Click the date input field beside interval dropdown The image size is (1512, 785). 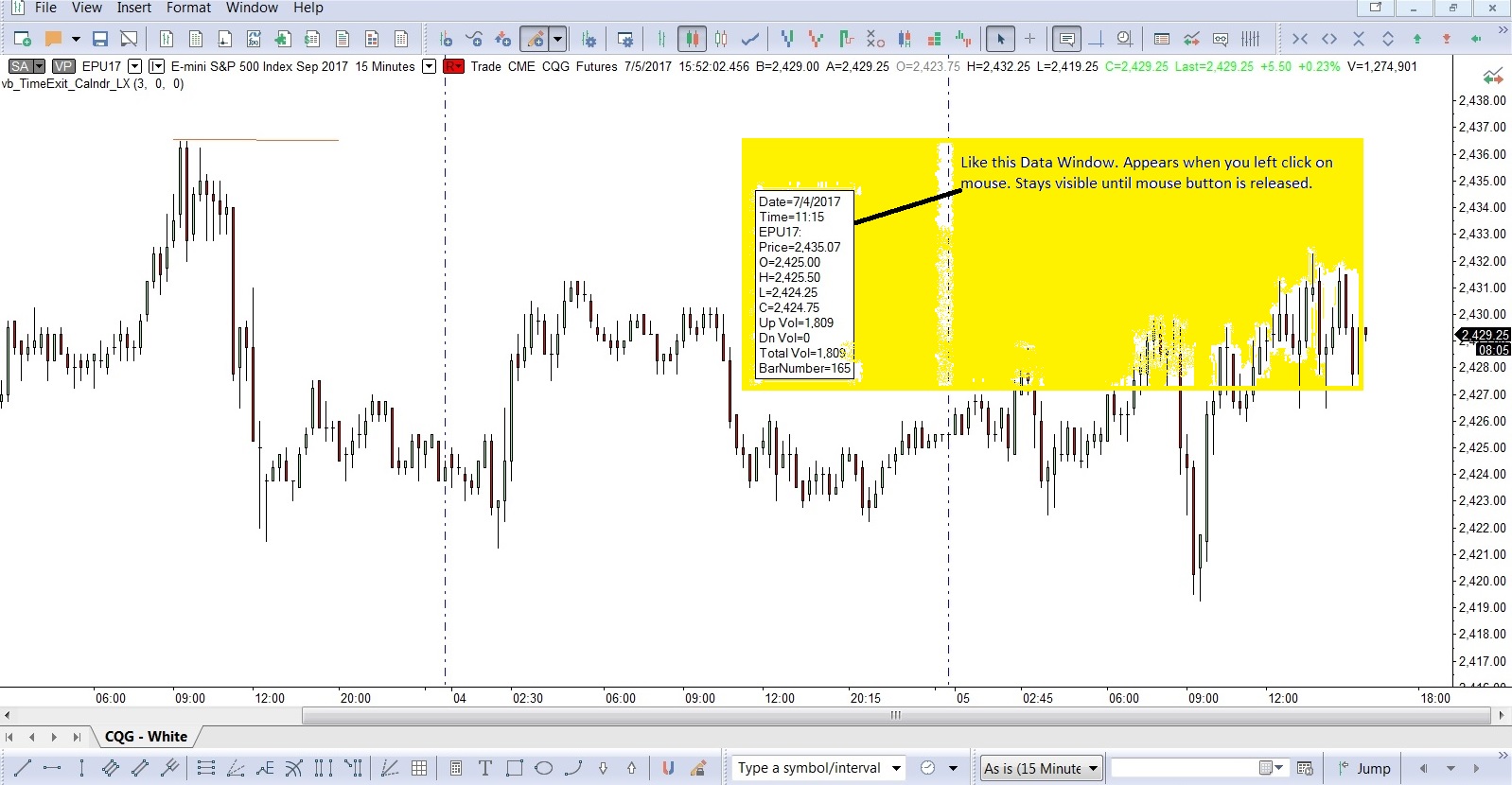(x=1188, y=768)
